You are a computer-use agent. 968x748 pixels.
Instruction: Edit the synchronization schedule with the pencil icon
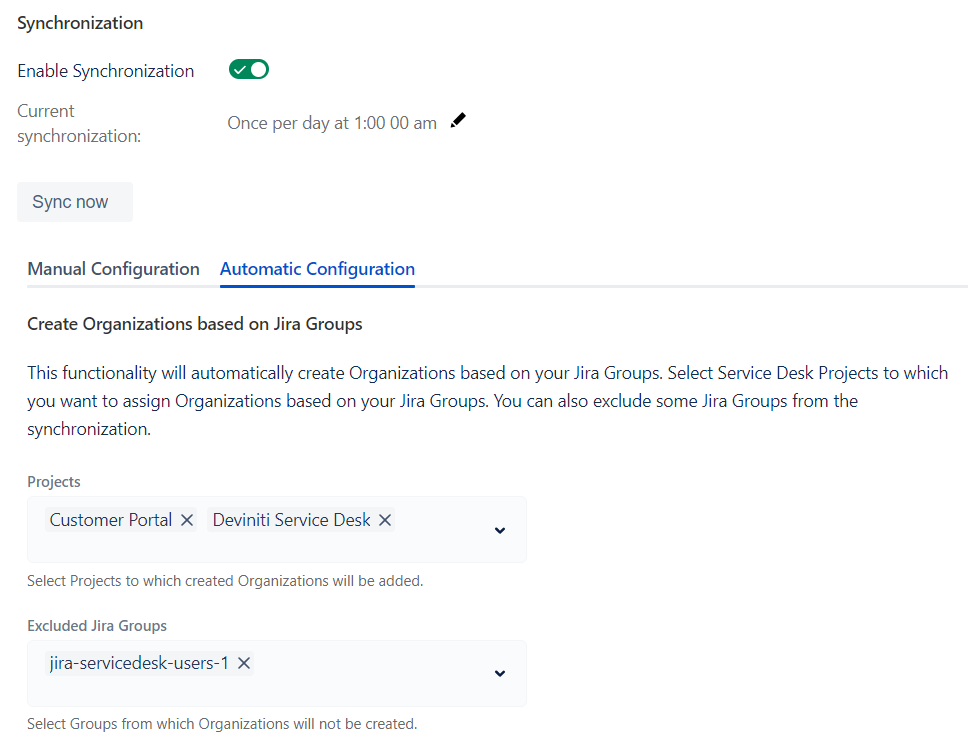(458, 119)
